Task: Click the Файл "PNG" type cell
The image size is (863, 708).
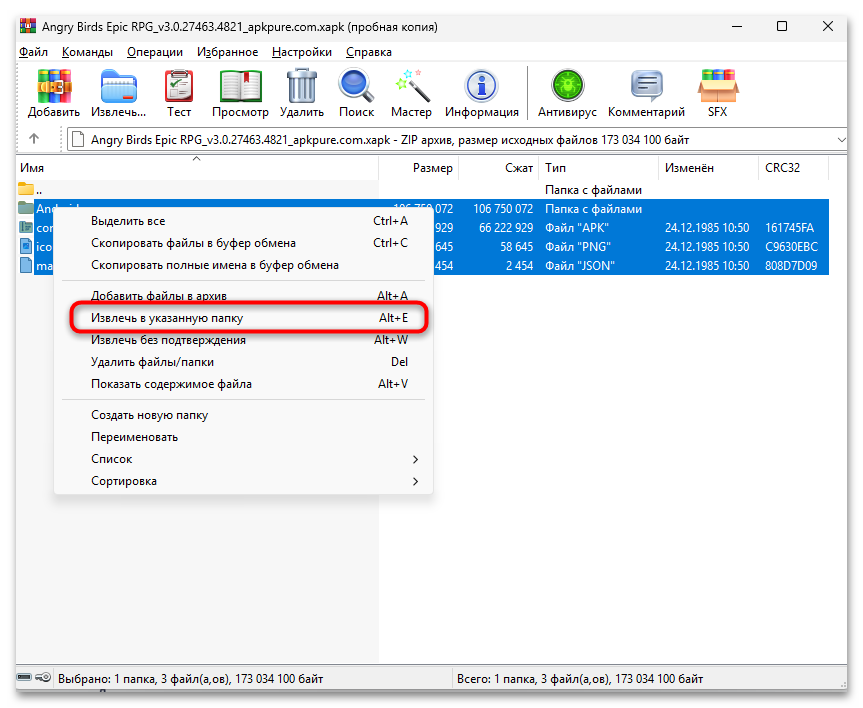Action: click(578, 247)
